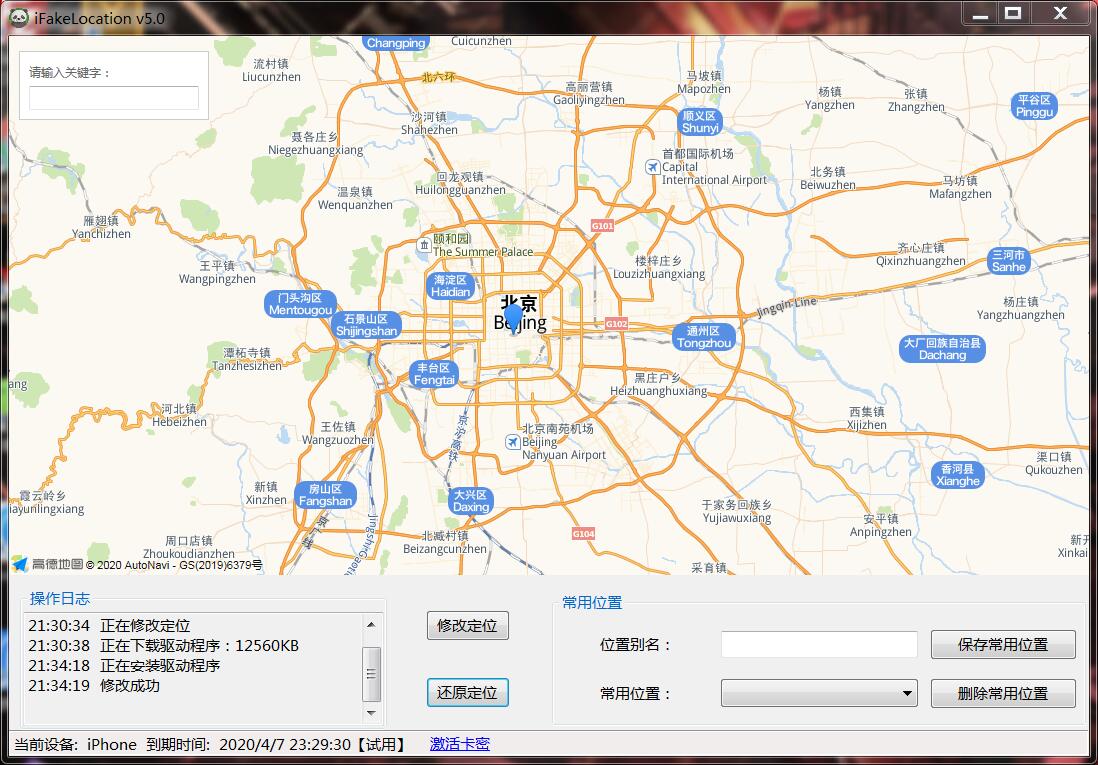This screenshot has width=1098, height=765.
Task: Click the 修改定位 button
Action: click(x=468, y=626)
